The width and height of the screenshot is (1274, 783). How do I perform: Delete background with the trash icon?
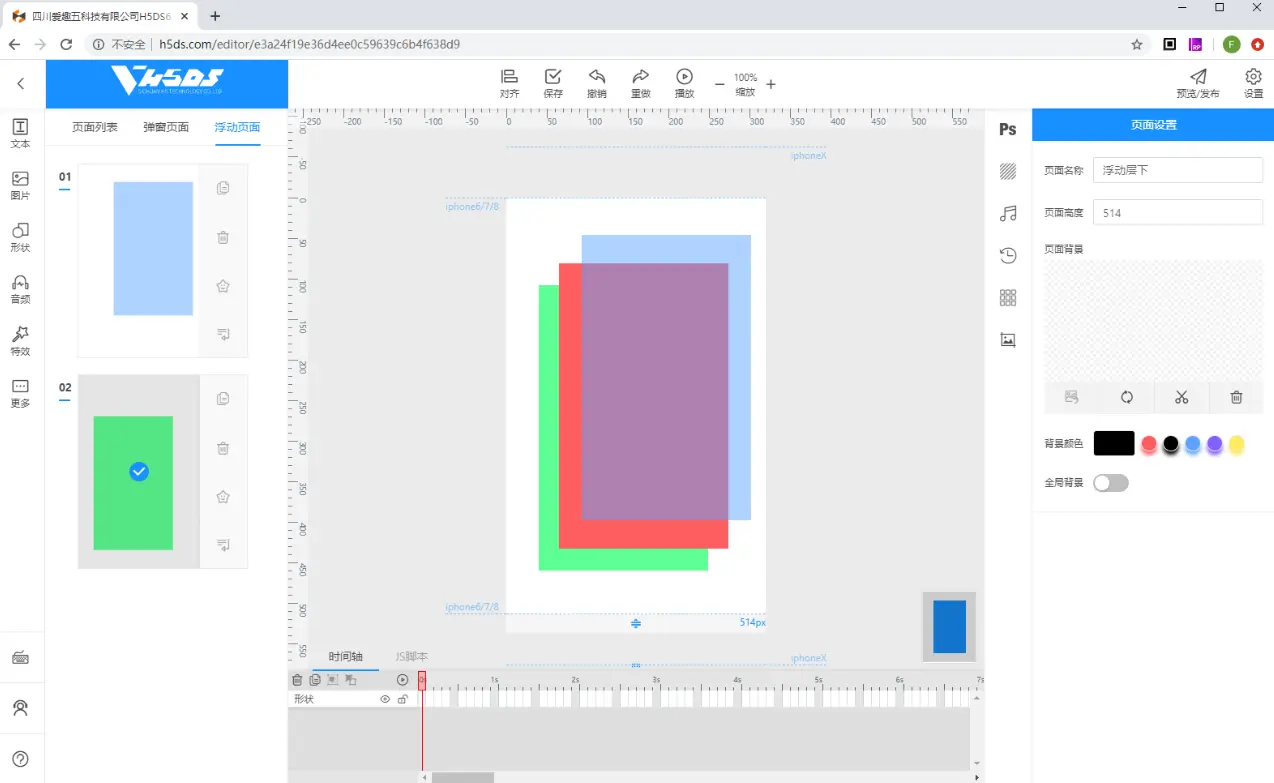(x=1236, y=397)
